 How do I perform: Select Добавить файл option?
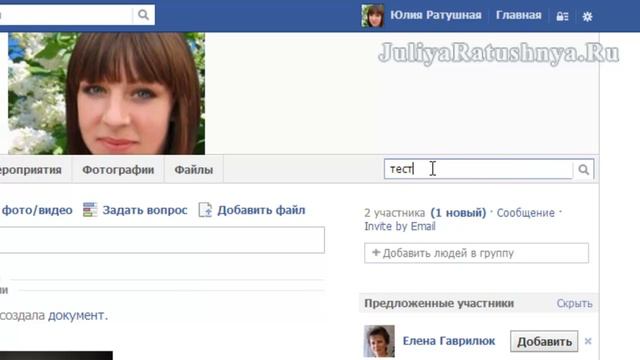[x=261, y=210]
